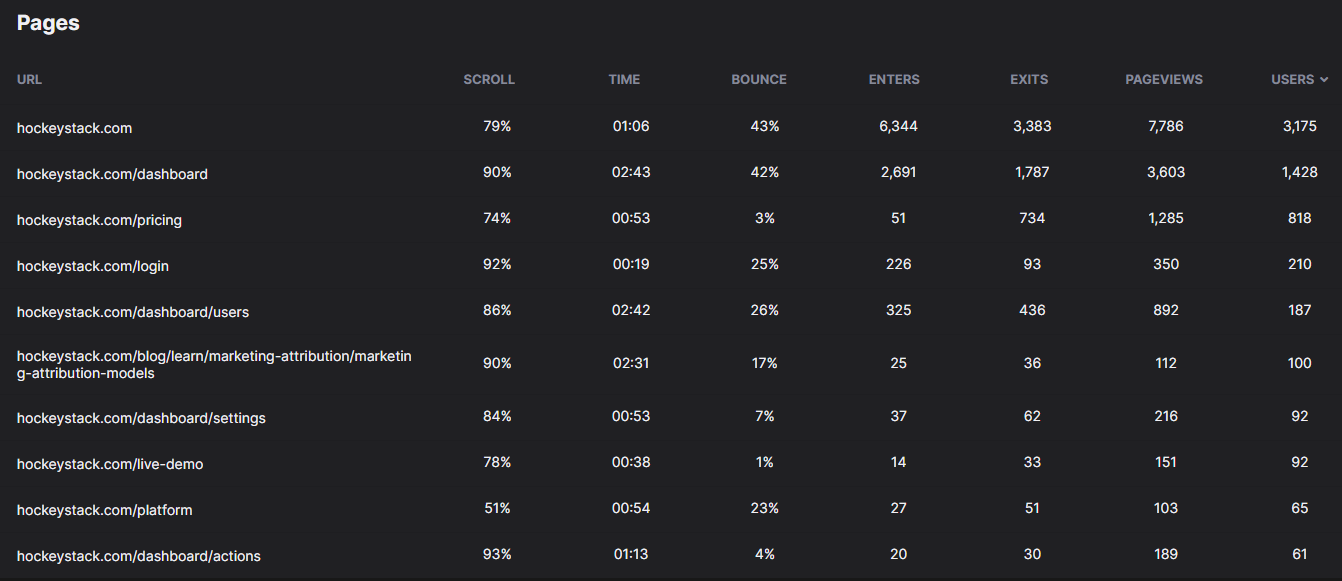Click the EXITS column header
Screen dimensions: 1342x581
click(1029, 79)
